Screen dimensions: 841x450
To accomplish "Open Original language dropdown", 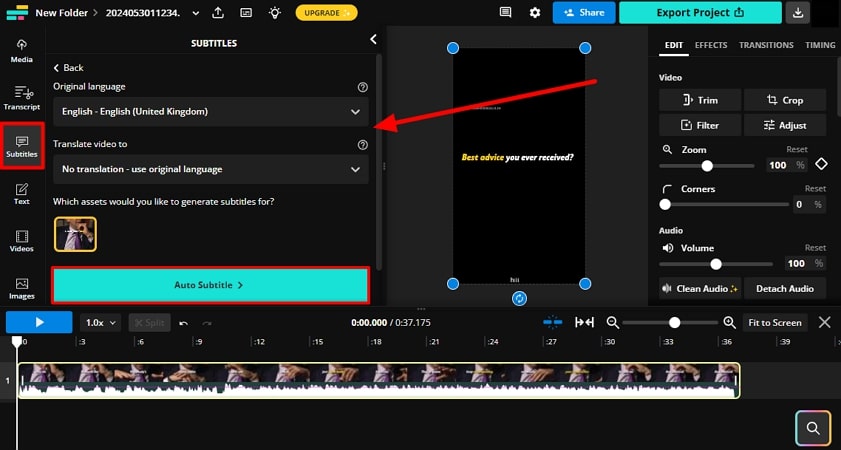I will (211, 112).
